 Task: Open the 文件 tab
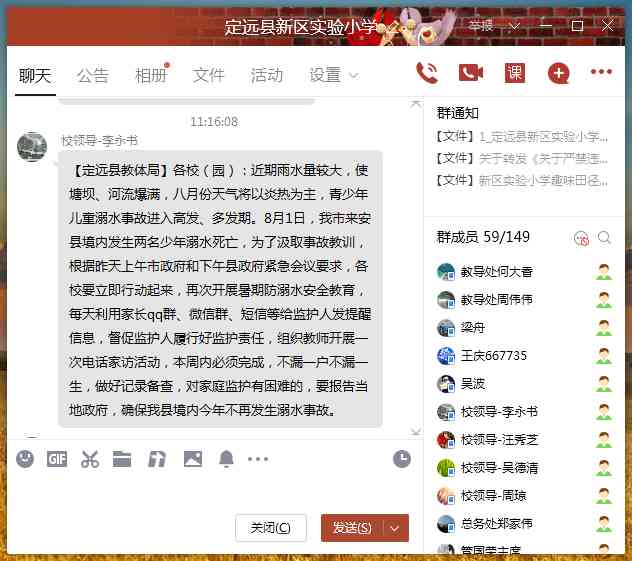point(209,75)
